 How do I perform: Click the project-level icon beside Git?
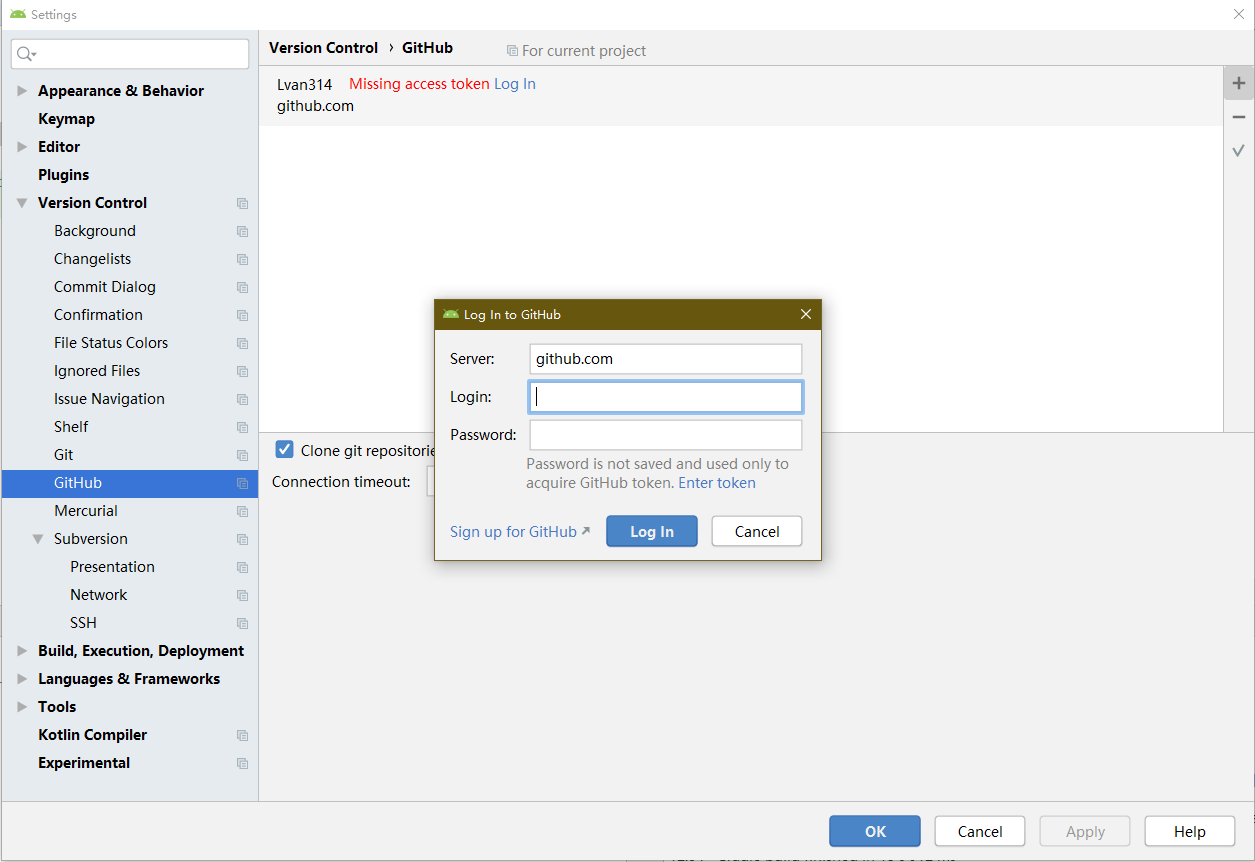click(x=242, y=455)
